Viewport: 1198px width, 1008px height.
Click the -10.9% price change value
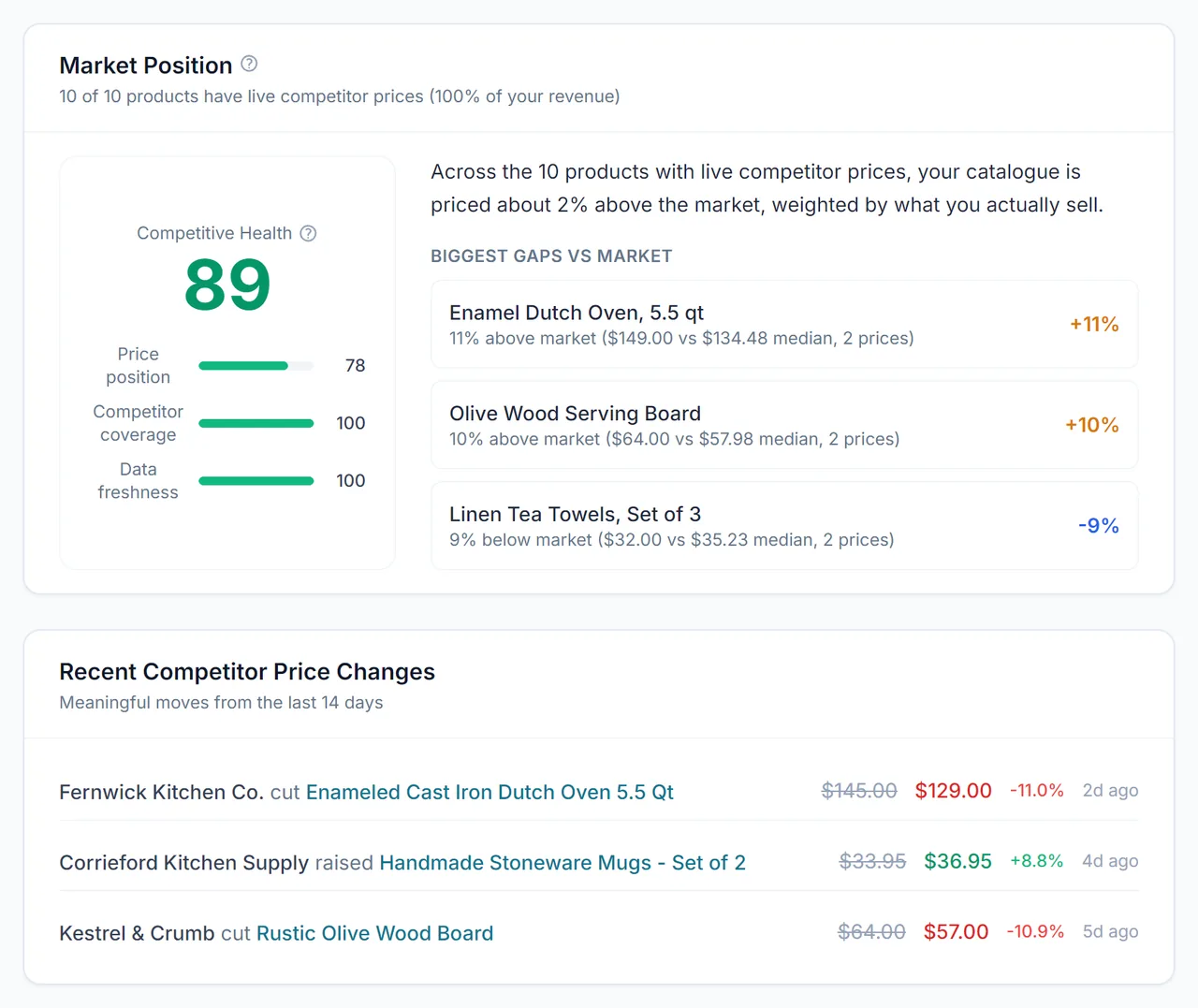click(x=1035, y=932)
